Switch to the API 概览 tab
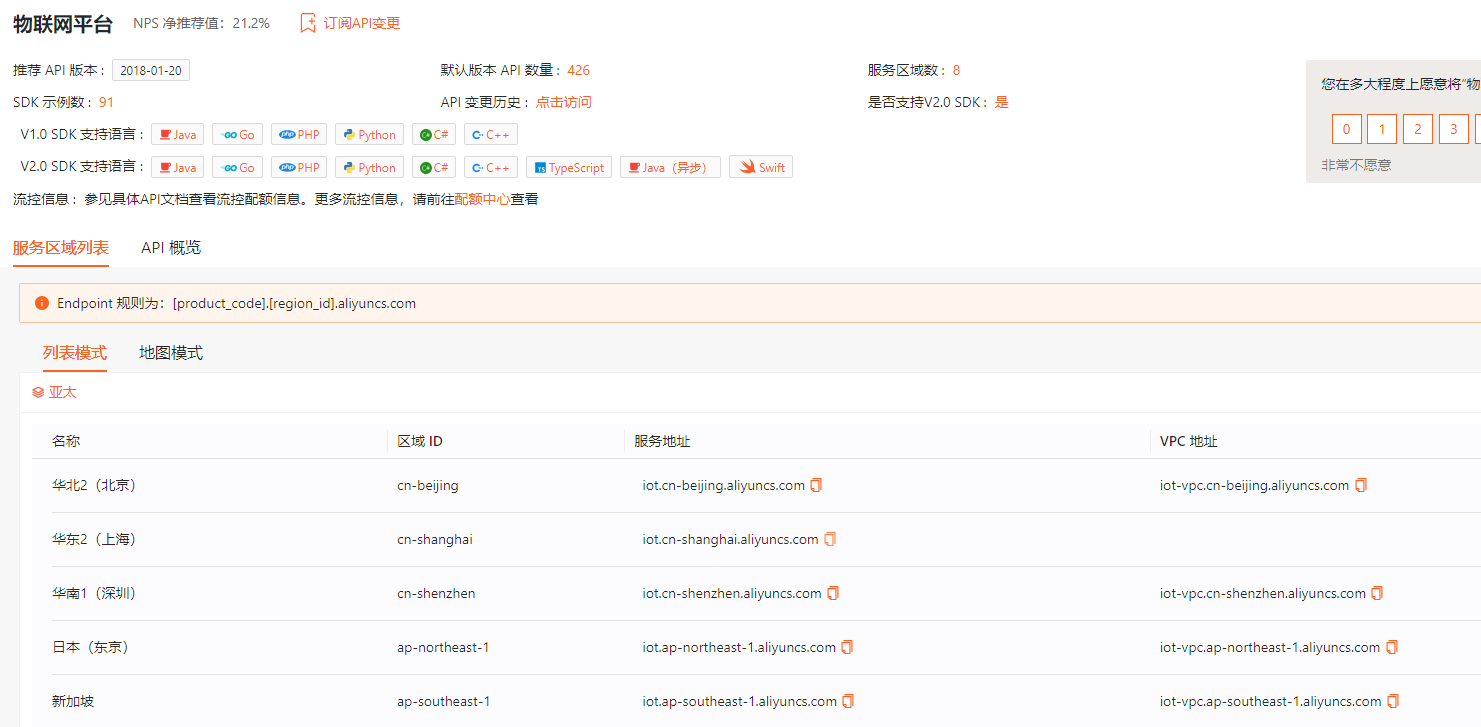This screenshot has width=1481, height=727. (171, 248)
